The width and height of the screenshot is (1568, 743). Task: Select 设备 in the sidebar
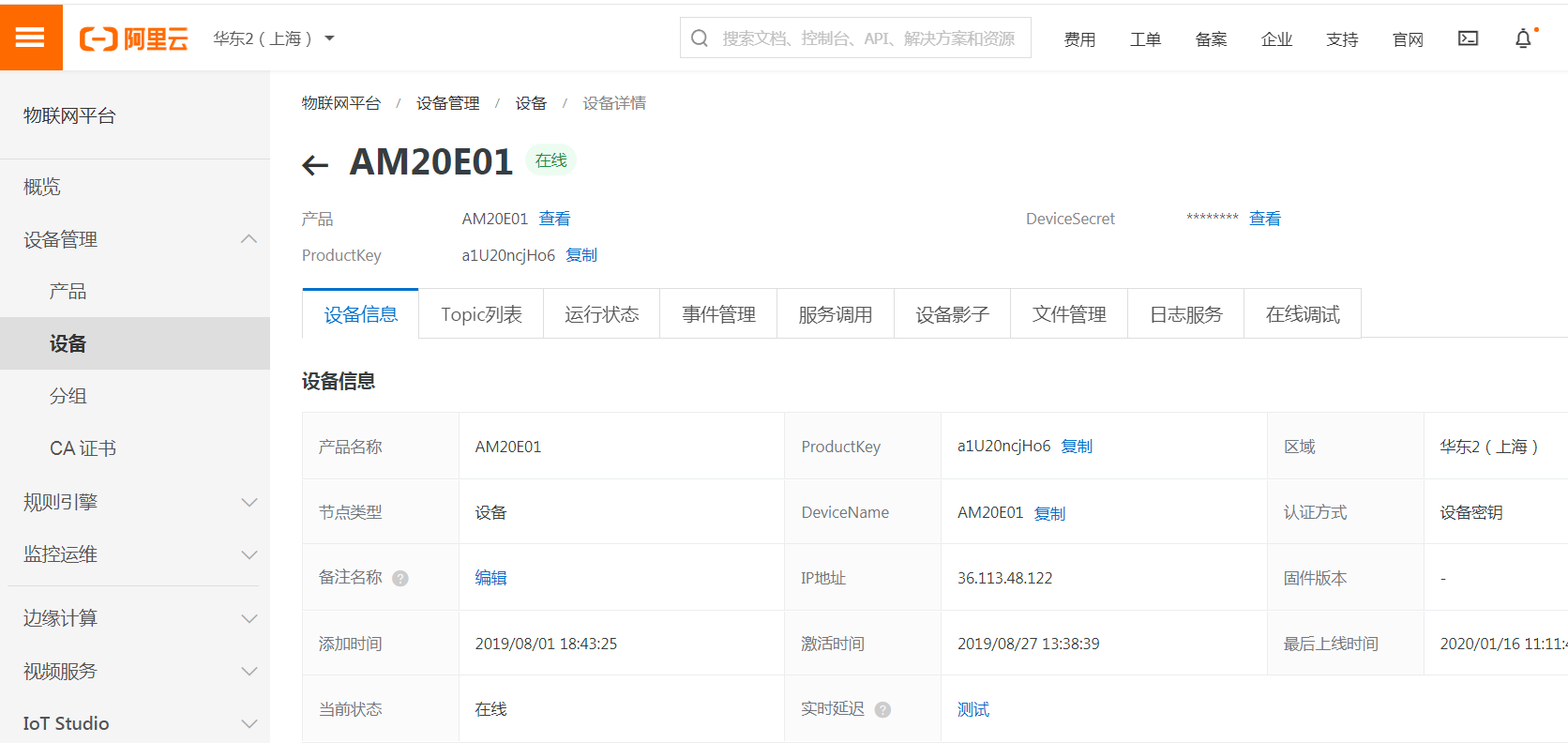(135, 343)
